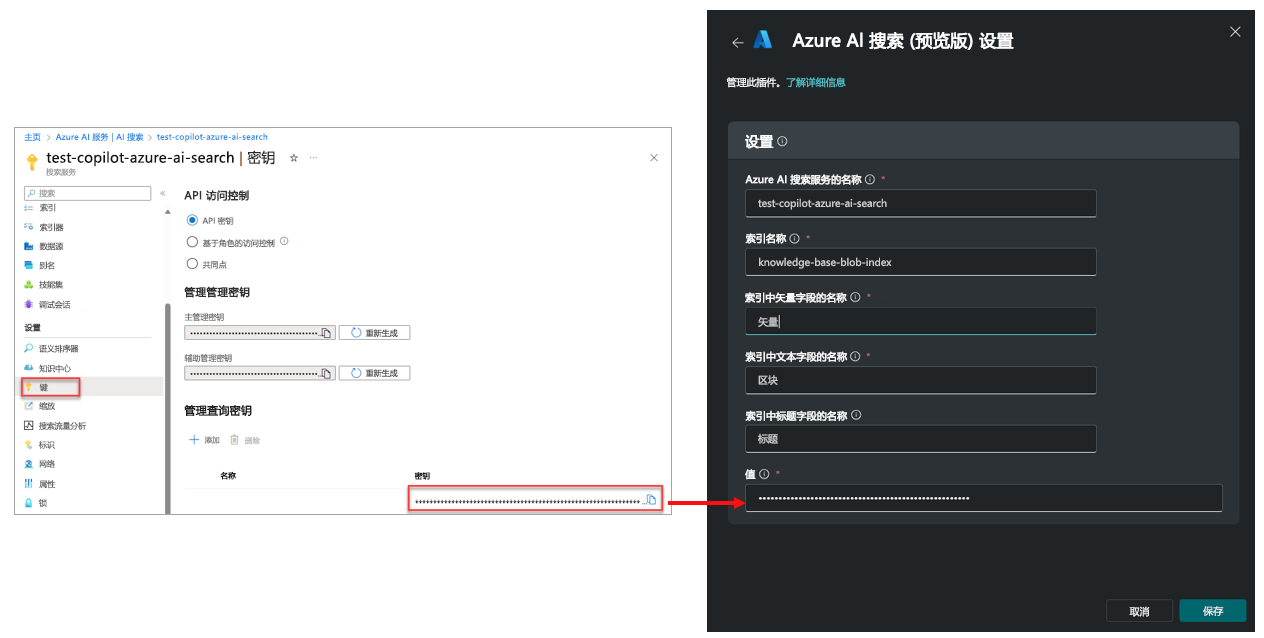Click inside the 索引名称 input field
Viewport: 1264px width, 638px height.
pyautogui.click(x=920, y=262)
